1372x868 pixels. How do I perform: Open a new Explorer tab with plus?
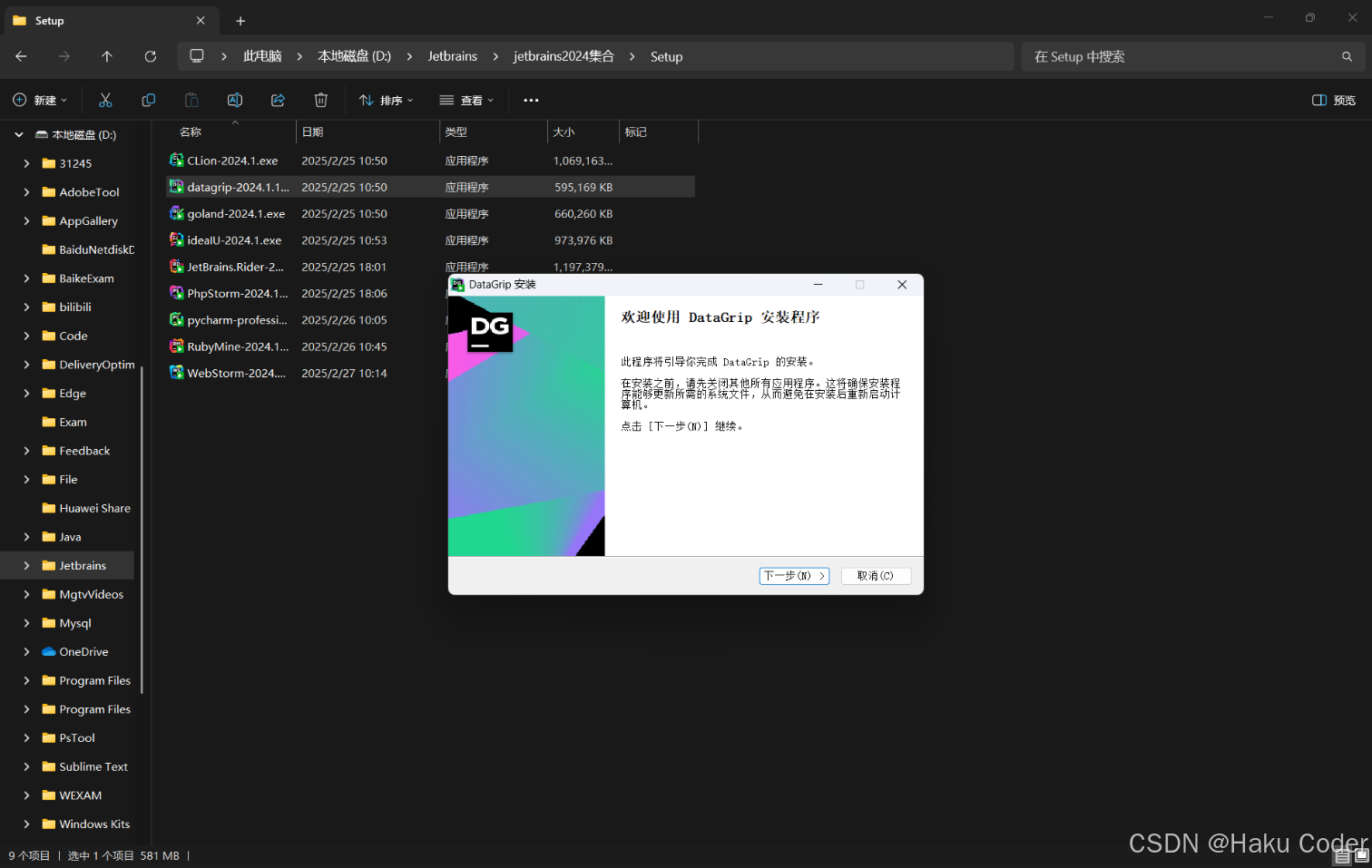pyautogui.click(x=240, y=21)
